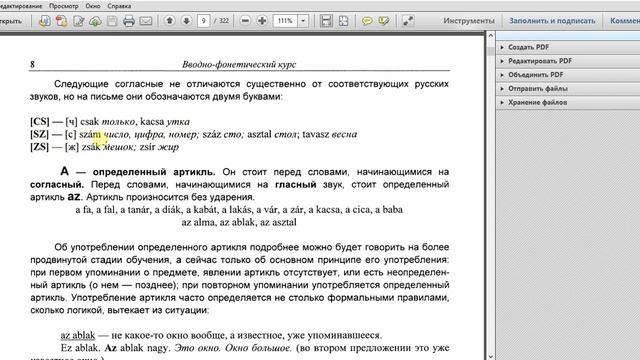Click the heading Вводно-фонетический курс

(239, 64)
